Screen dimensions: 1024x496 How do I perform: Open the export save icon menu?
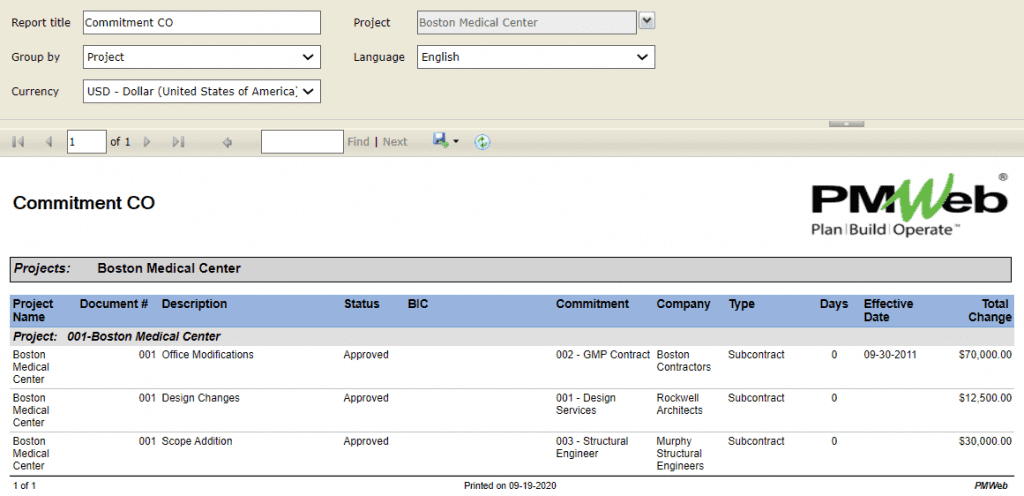445,141
